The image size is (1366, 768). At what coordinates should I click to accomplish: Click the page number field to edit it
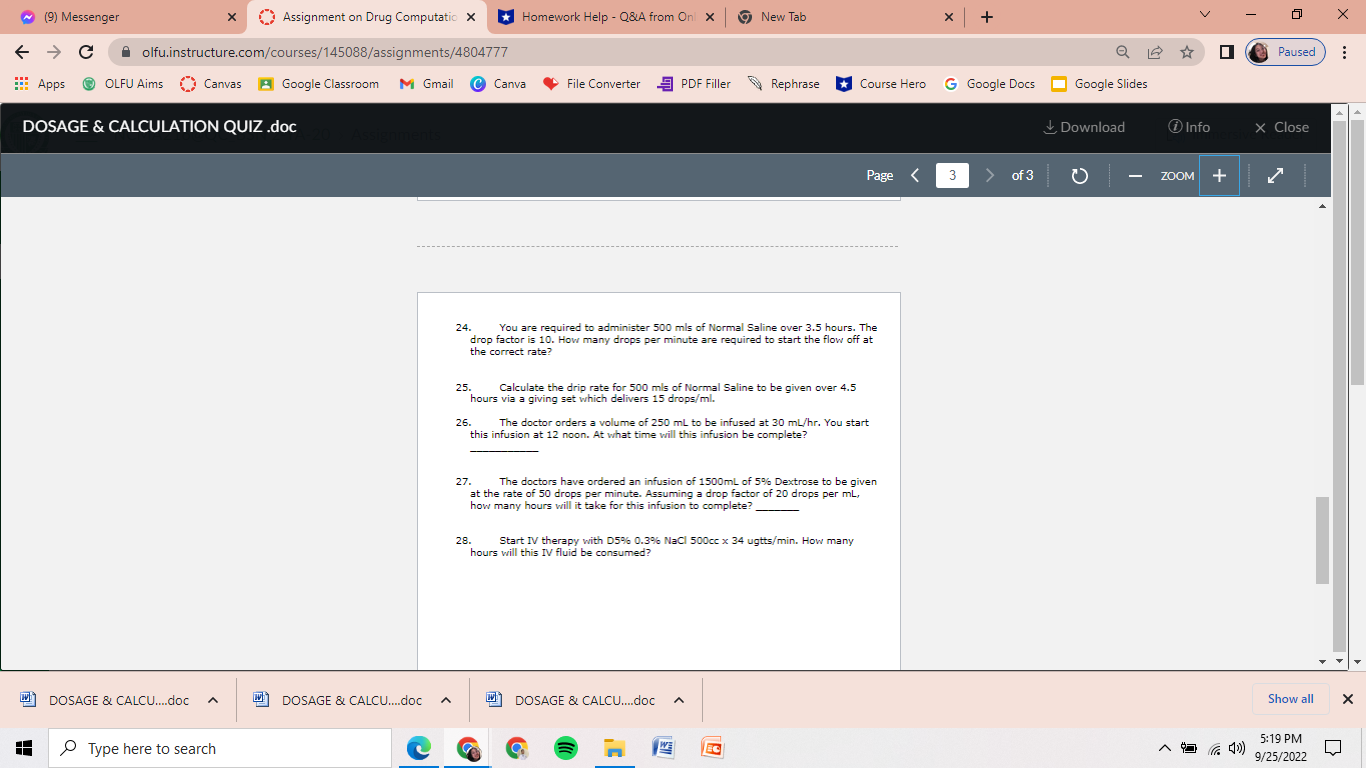tap(951, 175)
